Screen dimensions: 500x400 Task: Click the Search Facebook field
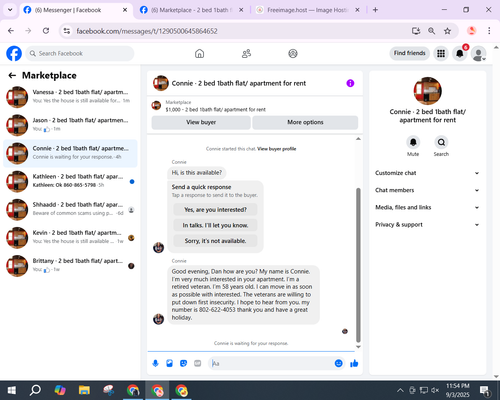(x=80, y=53)
